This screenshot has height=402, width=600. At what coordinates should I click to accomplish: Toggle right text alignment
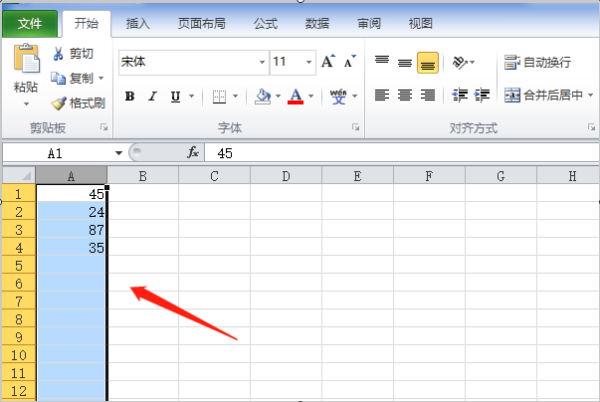tap(427, 95)
